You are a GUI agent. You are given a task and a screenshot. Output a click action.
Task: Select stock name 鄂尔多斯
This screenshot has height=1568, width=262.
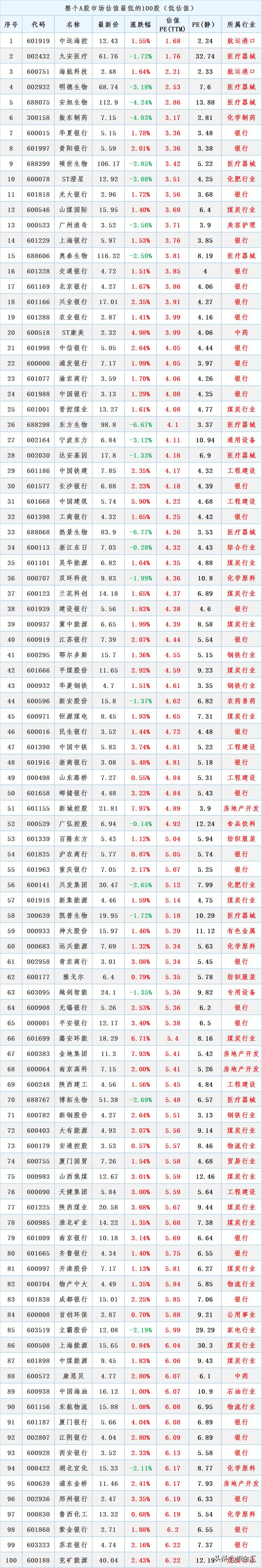(x=73, y=654)
